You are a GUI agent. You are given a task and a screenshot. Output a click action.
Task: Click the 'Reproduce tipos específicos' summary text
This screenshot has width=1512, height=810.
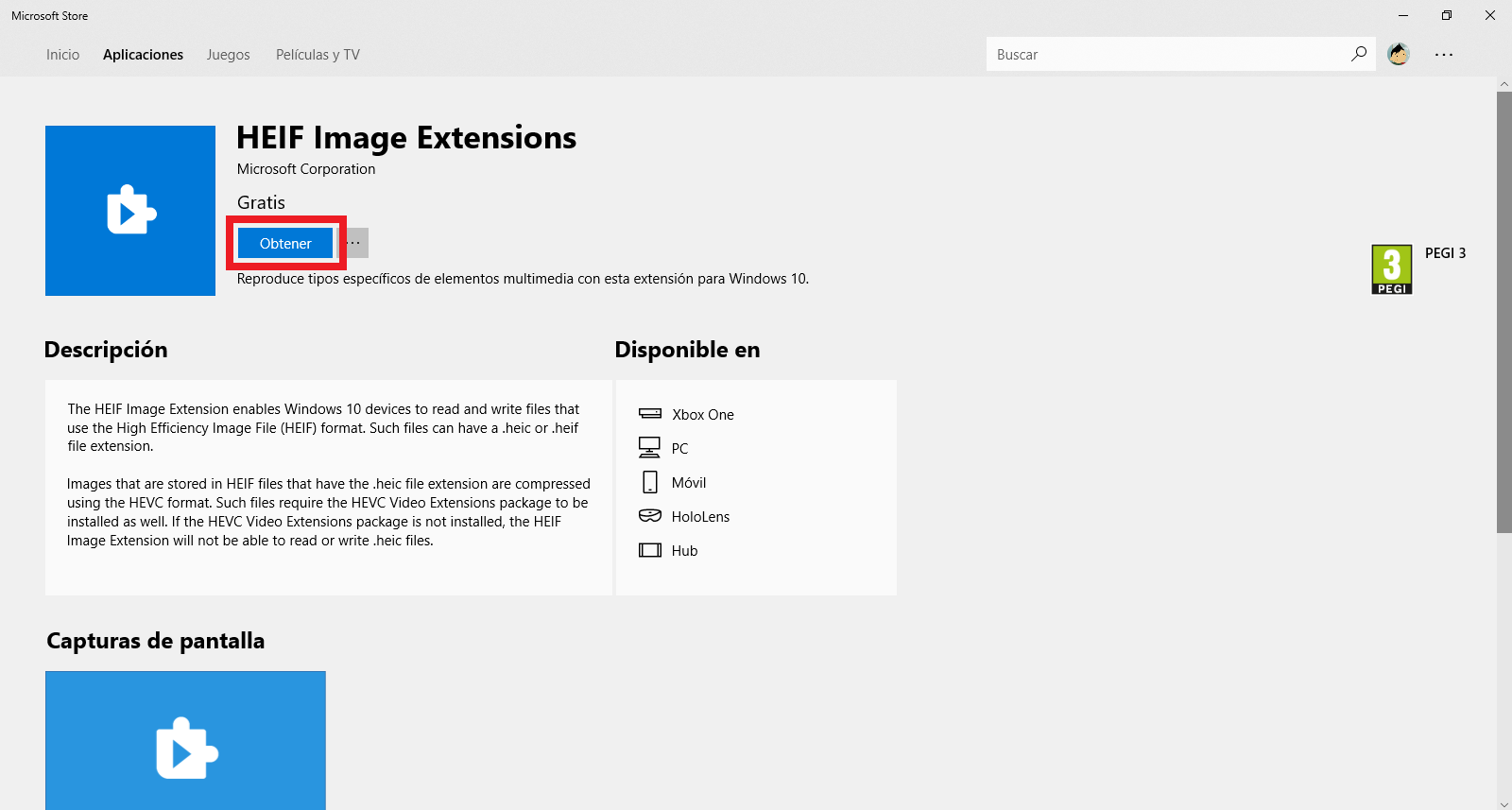coord(523,279)
